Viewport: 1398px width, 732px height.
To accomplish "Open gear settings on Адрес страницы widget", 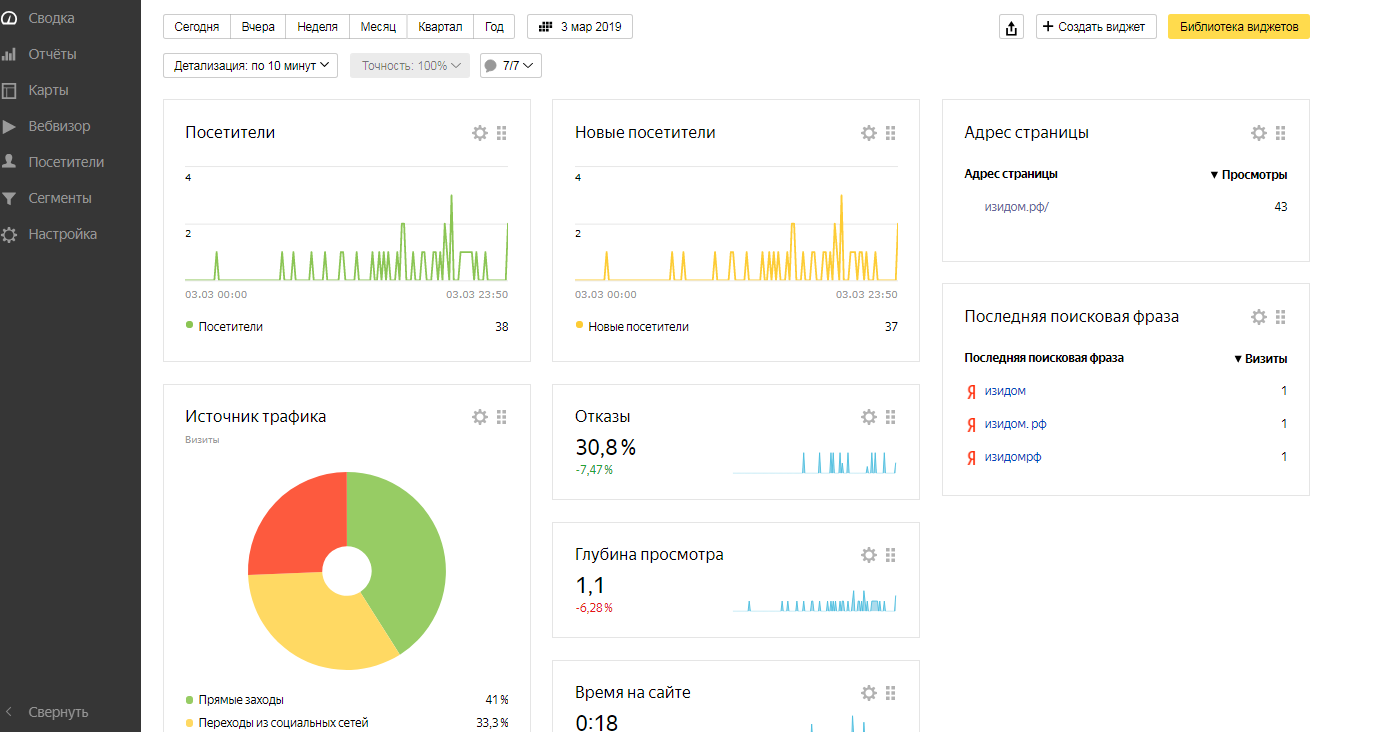I will point(1259,133).
